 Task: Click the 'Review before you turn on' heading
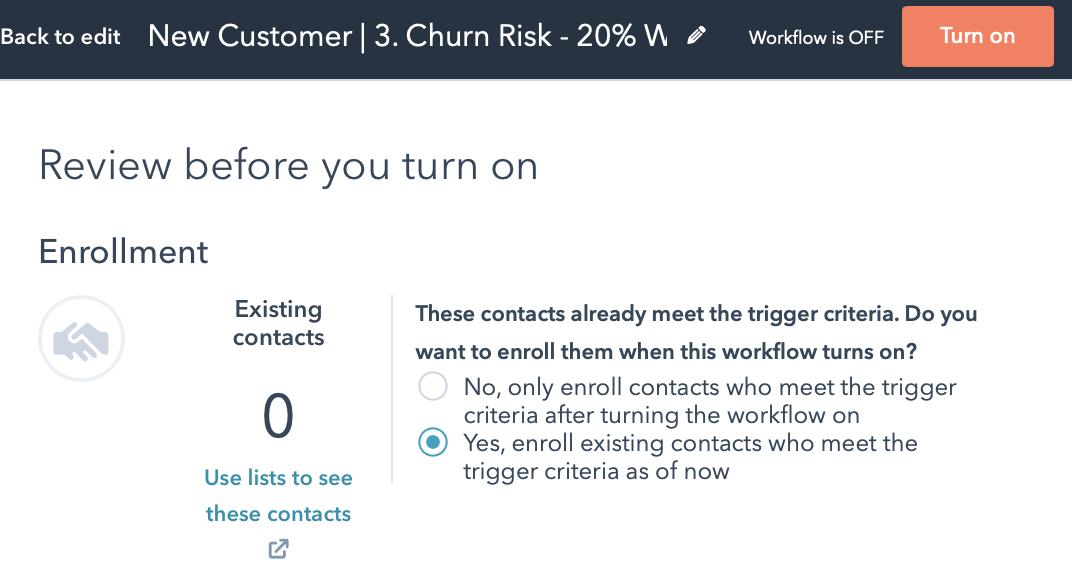(288, 165)
